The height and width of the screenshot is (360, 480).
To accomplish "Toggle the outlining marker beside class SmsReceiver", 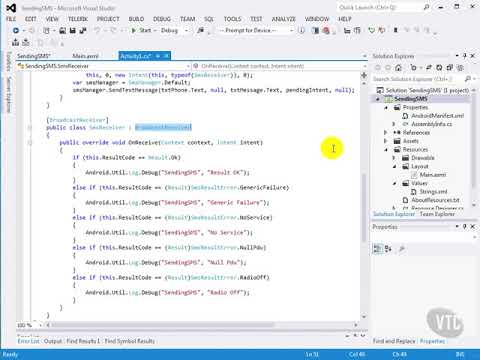I will pos(30,128).
